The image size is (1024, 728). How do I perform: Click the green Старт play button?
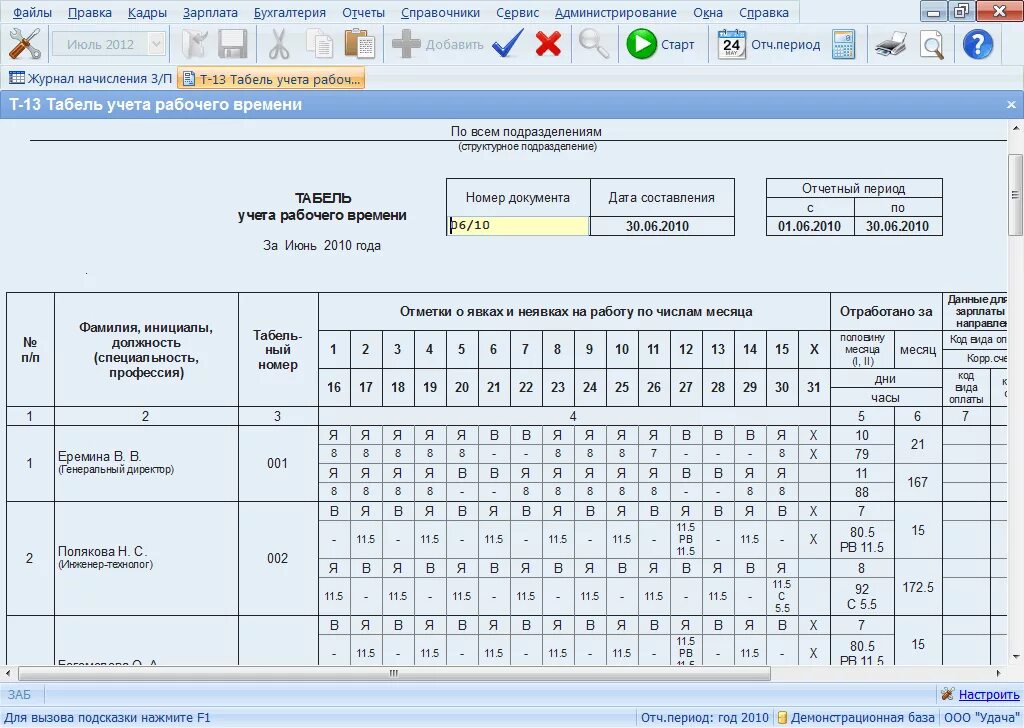coord(660,44)
